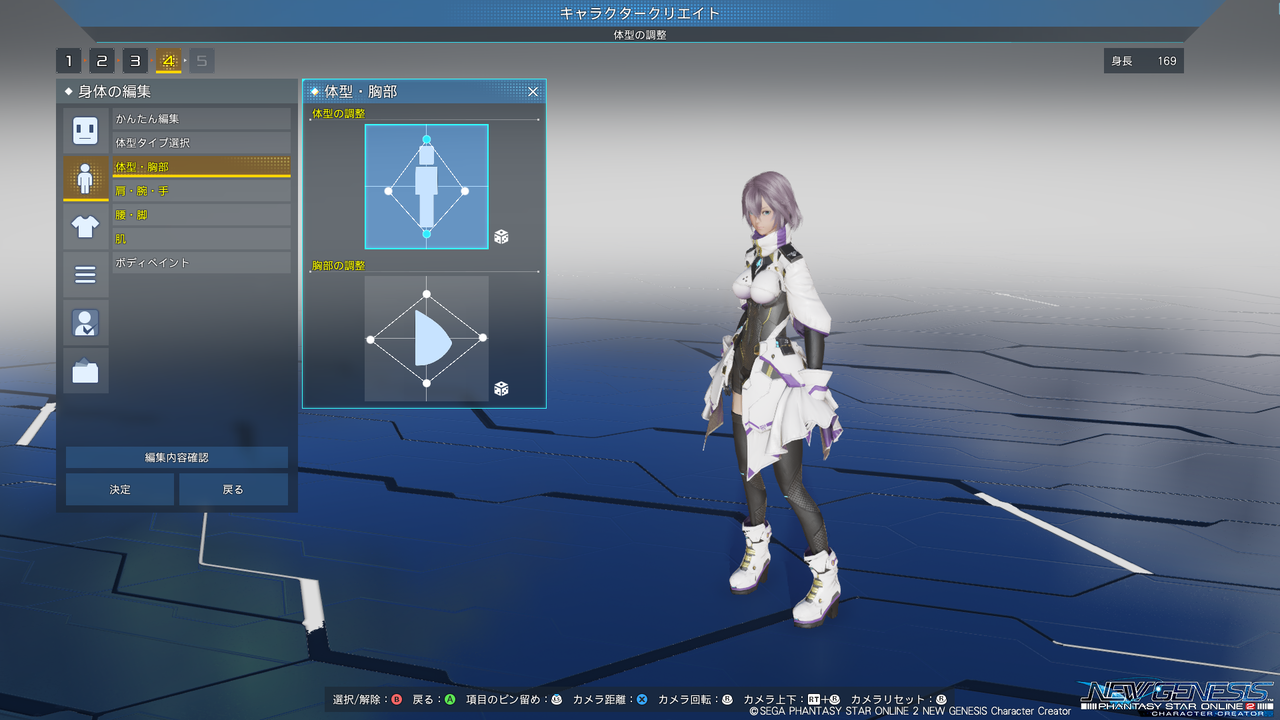Randomize 胸部の調整 with its dice icon
Screen dimensions: 1280x720
click(501, 389)
